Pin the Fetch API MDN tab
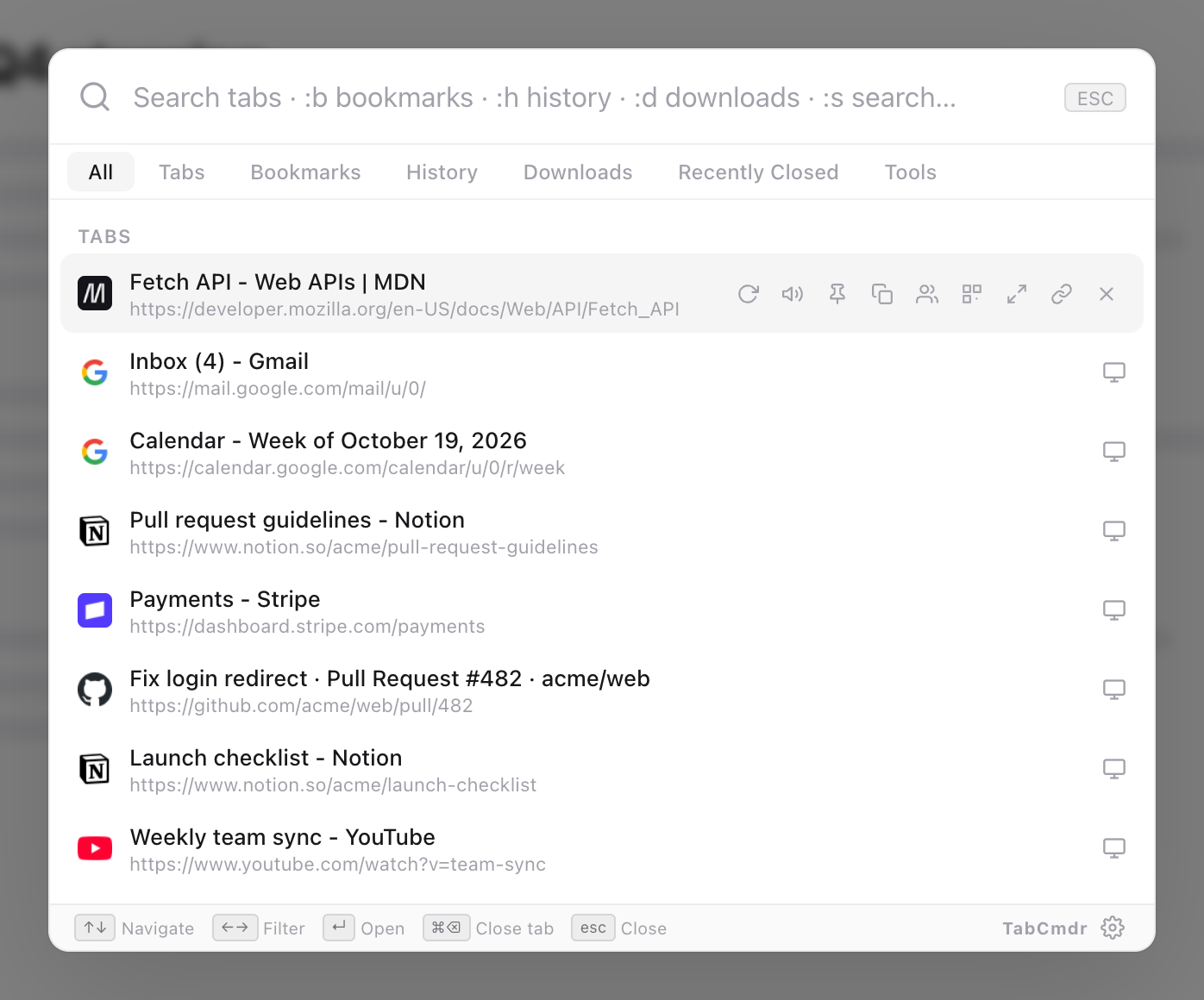This screenshot has width=1204, height=1000. [837, 294]
